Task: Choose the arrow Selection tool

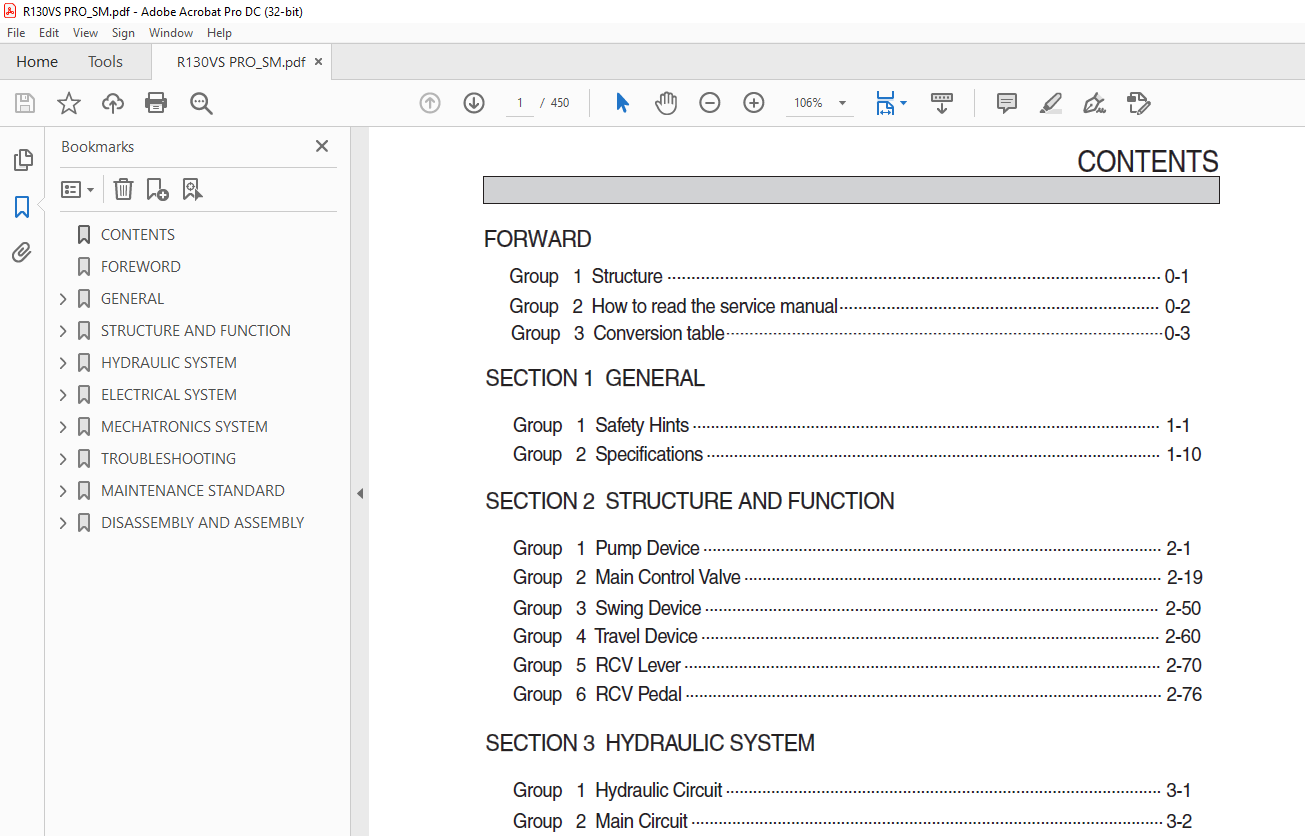Action: tap(622, 103)
